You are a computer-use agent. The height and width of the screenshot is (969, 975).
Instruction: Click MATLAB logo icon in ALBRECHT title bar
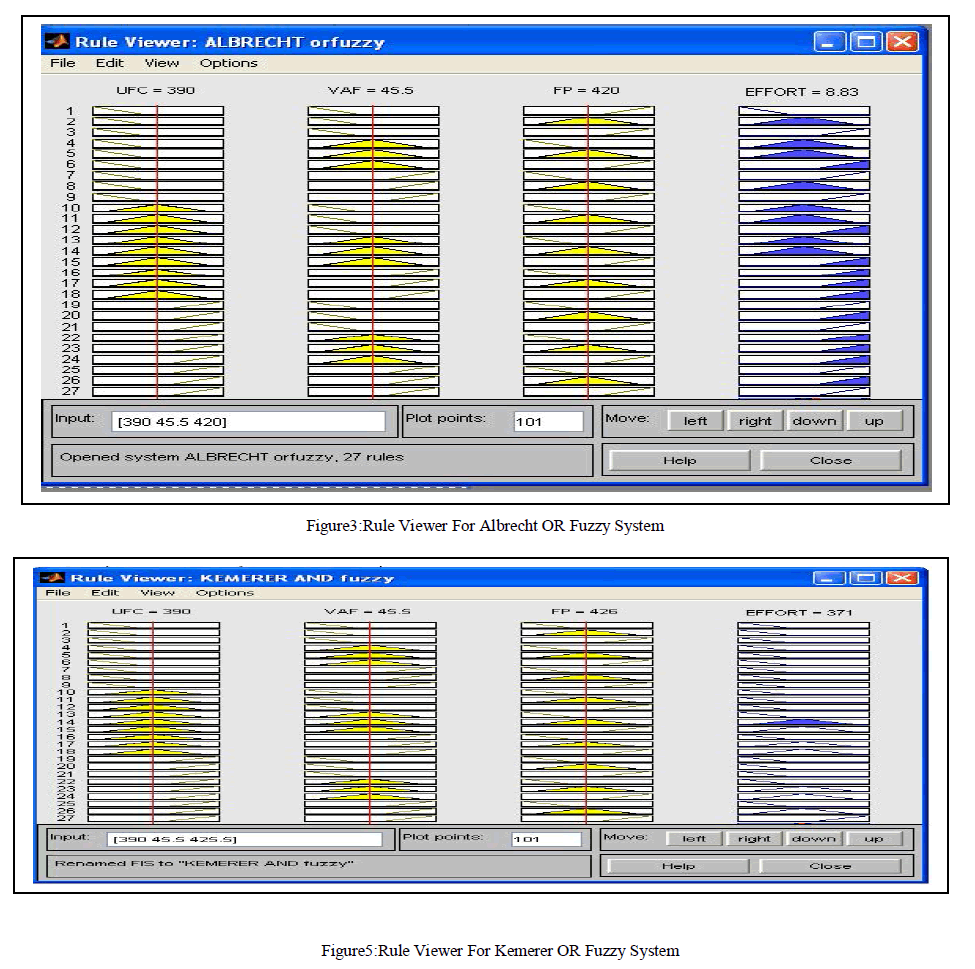(x=60, y=42)
